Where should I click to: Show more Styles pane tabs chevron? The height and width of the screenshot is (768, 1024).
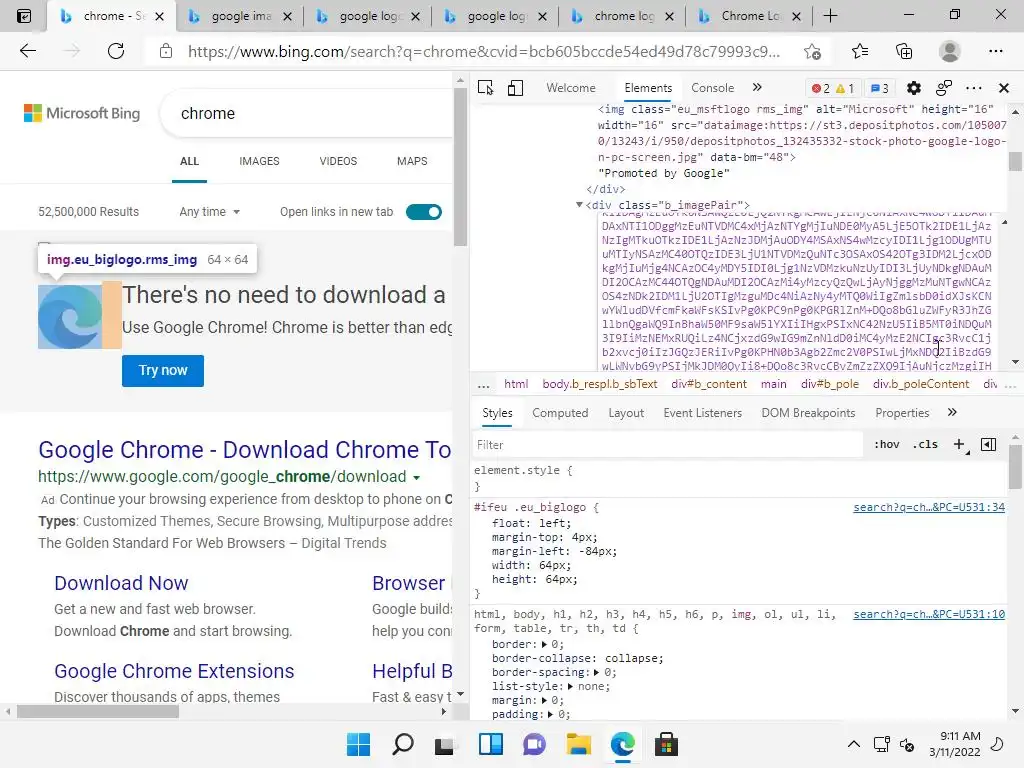[x=952, y=412]
